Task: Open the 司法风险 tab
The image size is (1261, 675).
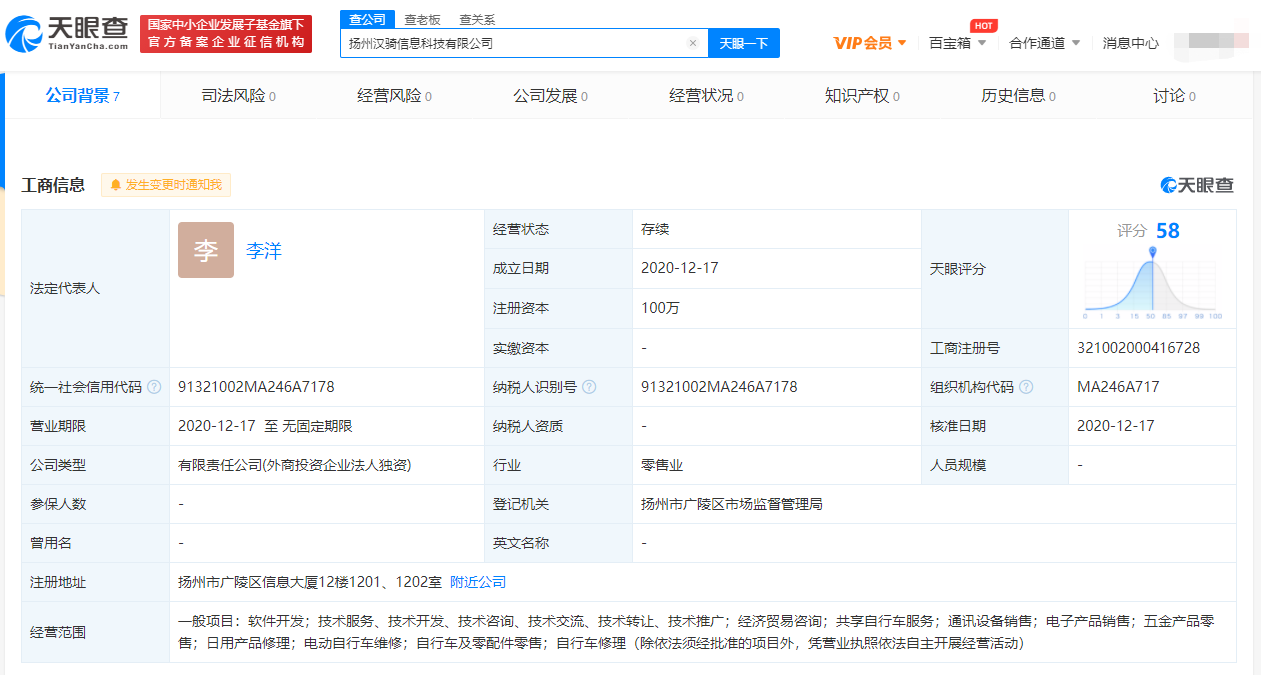Action: [238, 96]
